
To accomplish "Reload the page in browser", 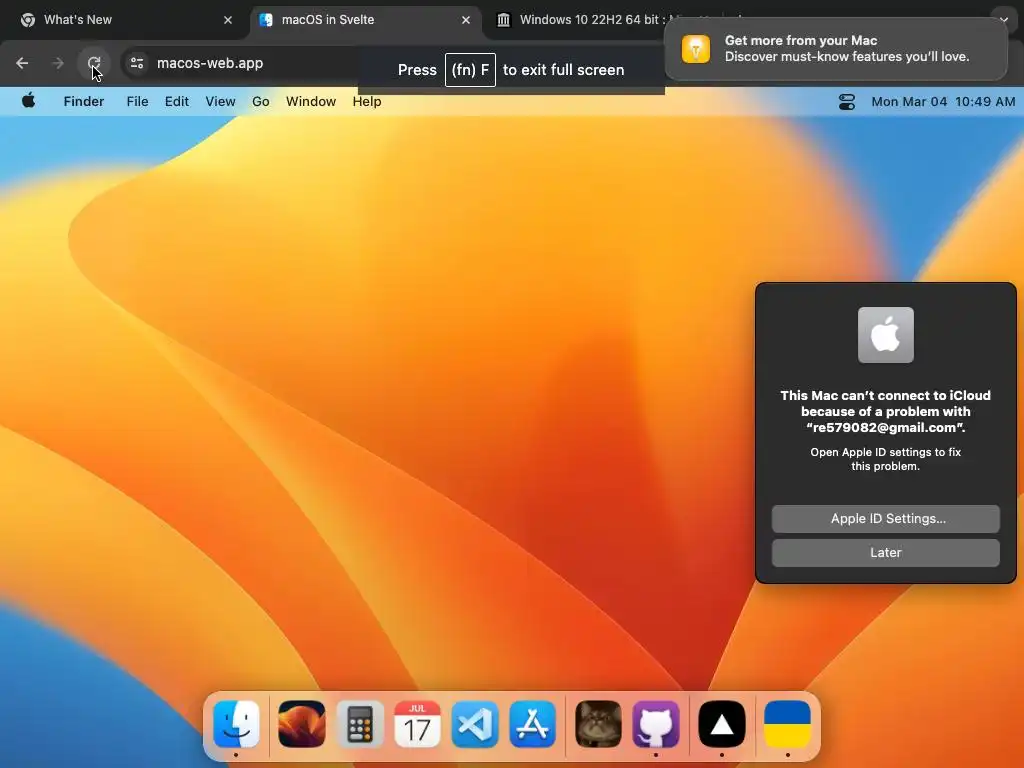I will 94,63.
